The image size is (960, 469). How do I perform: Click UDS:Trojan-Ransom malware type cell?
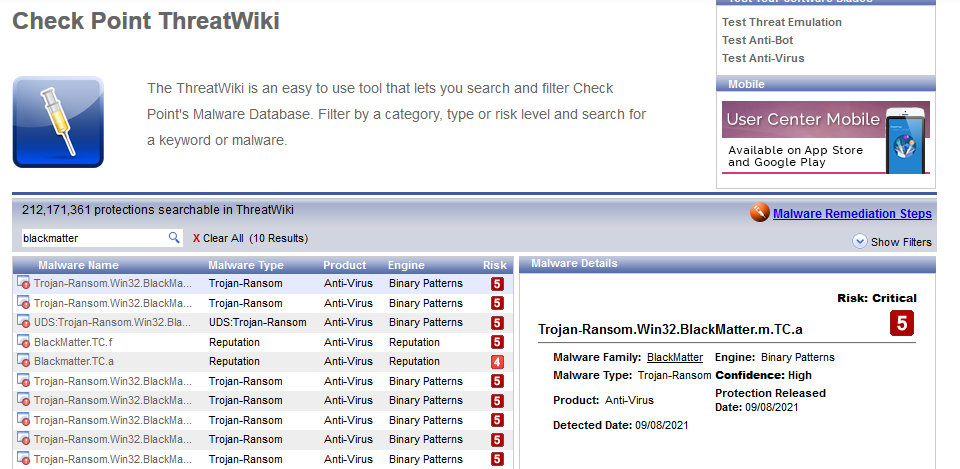coord(258,322)
